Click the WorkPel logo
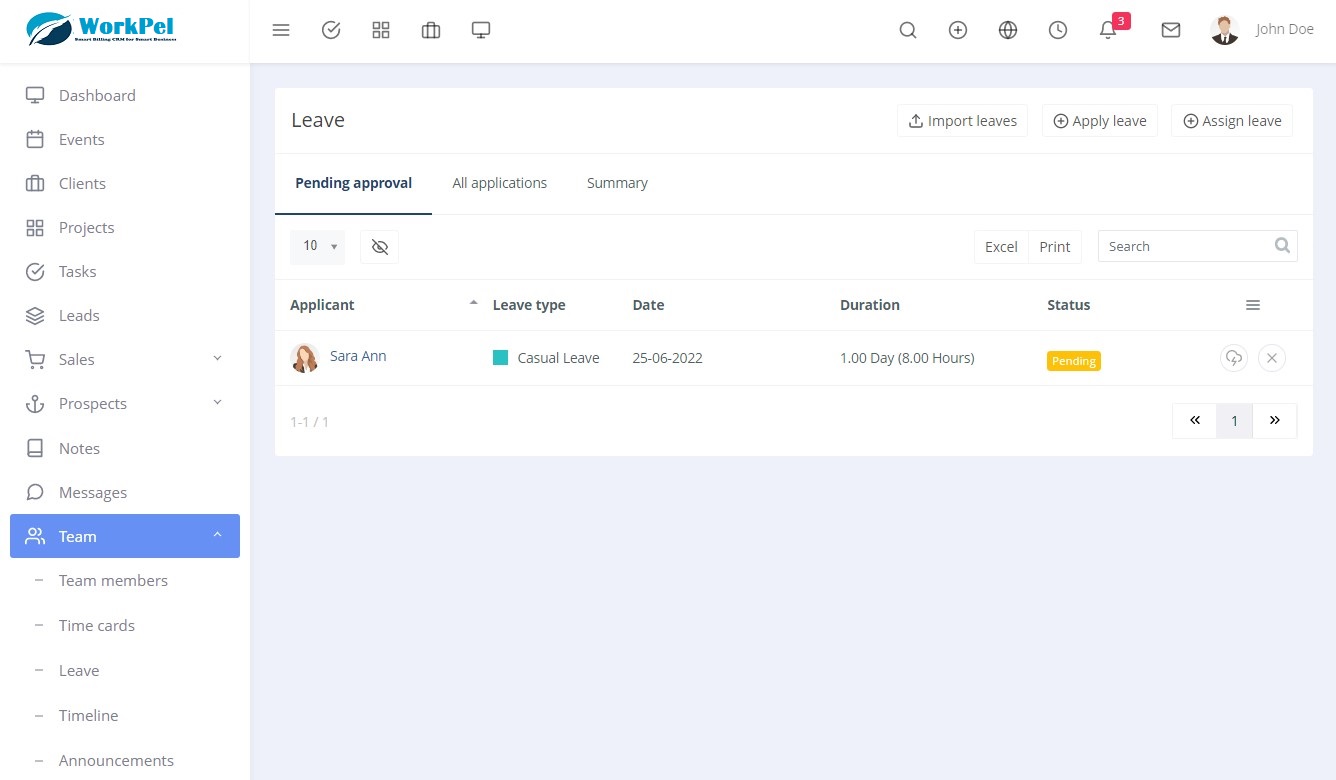1336x780 pixels. (x=102, y=29)
